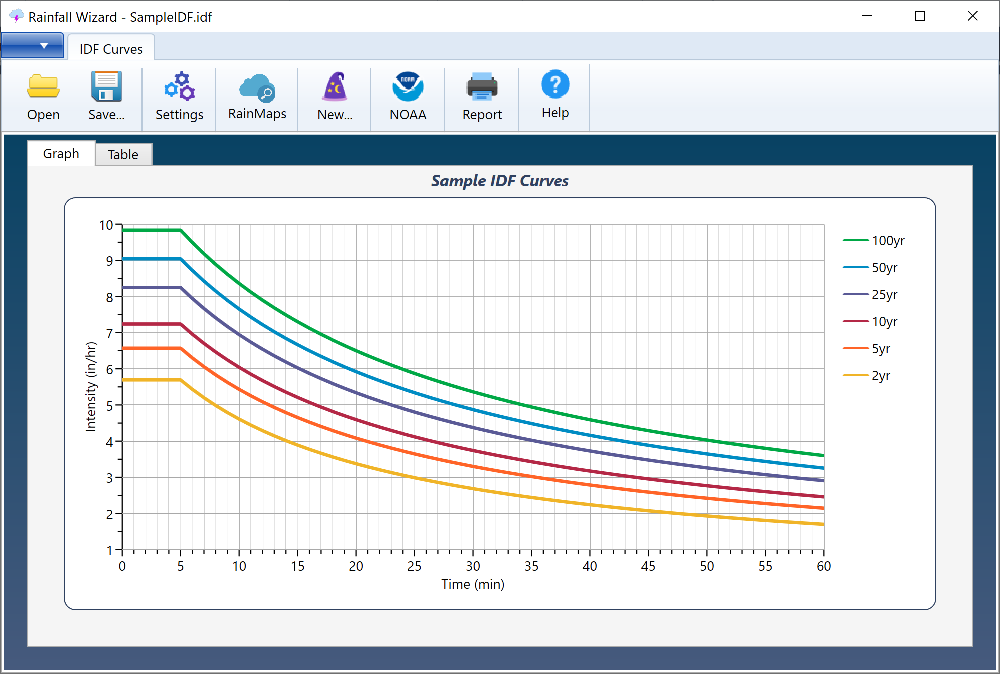Select the Graph tab
Viewport: 1008px width, 682px height.
coord(61,154)
